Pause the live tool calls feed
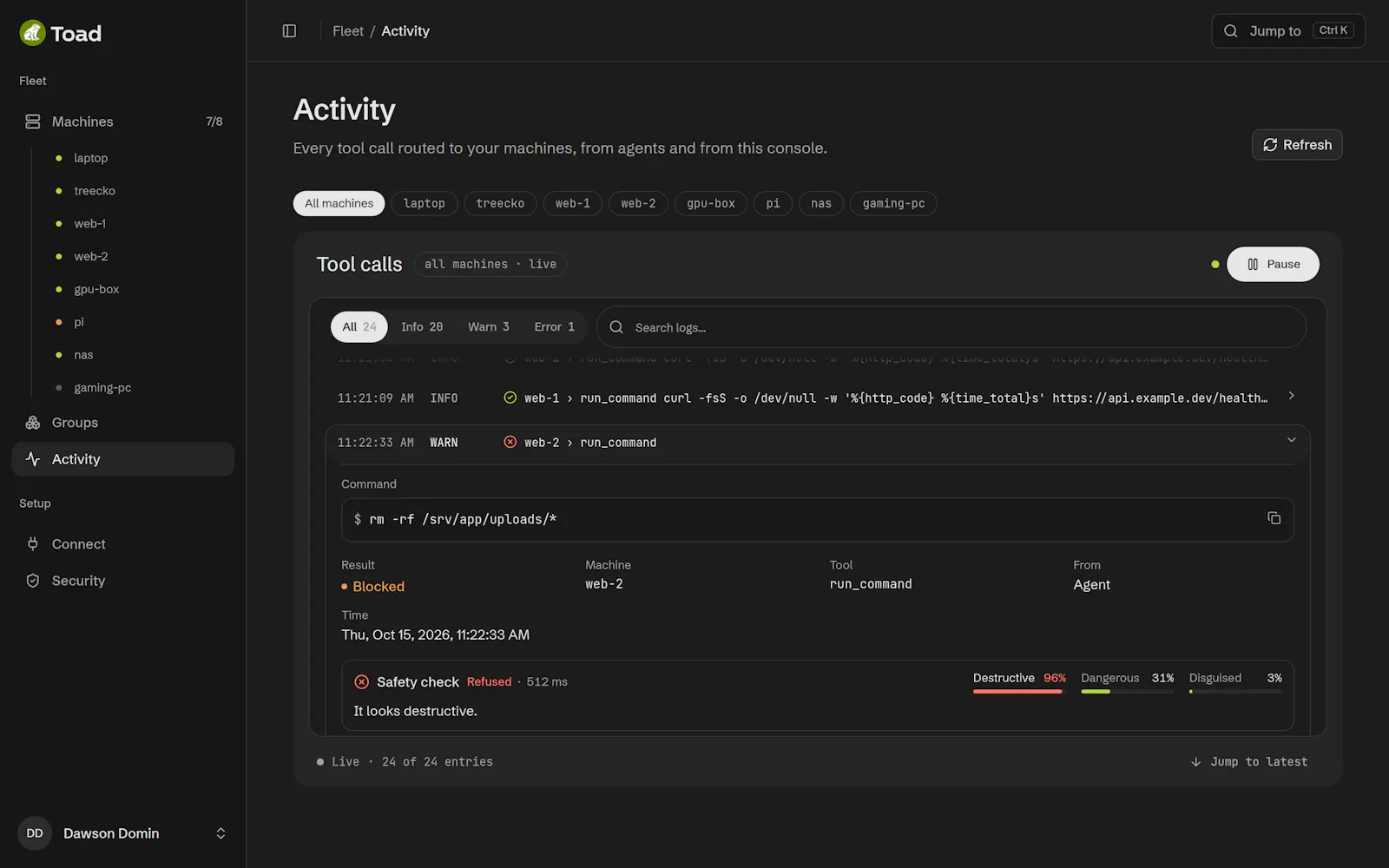 [x=1273, y=264]
